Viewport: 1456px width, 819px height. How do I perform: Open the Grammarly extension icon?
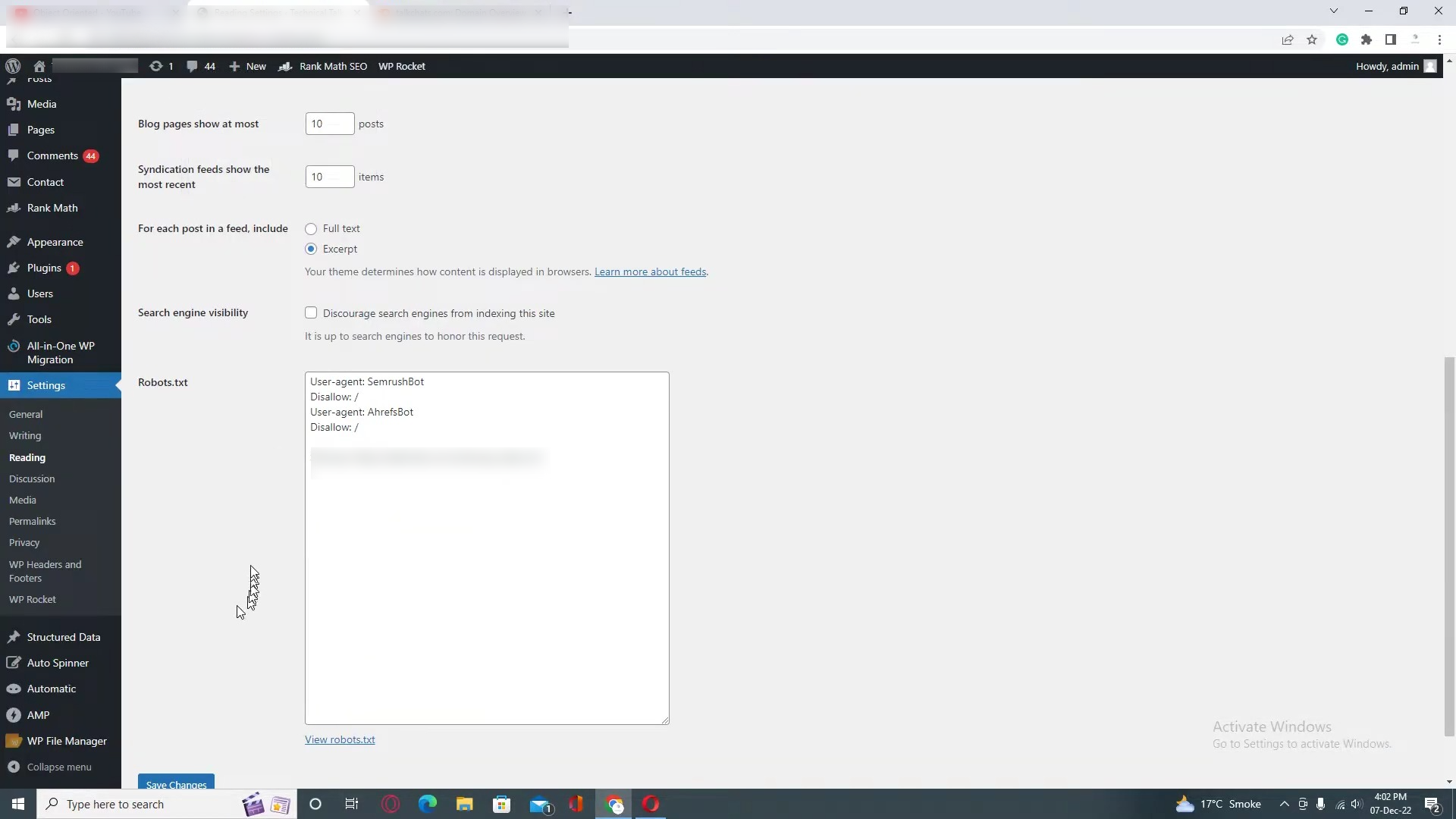pos(1342,39)
